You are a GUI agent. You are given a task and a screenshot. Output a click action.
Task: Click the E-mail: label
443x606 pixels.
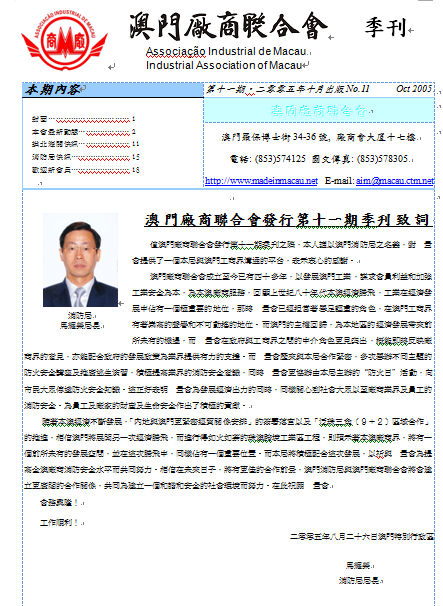click(339, 181)
